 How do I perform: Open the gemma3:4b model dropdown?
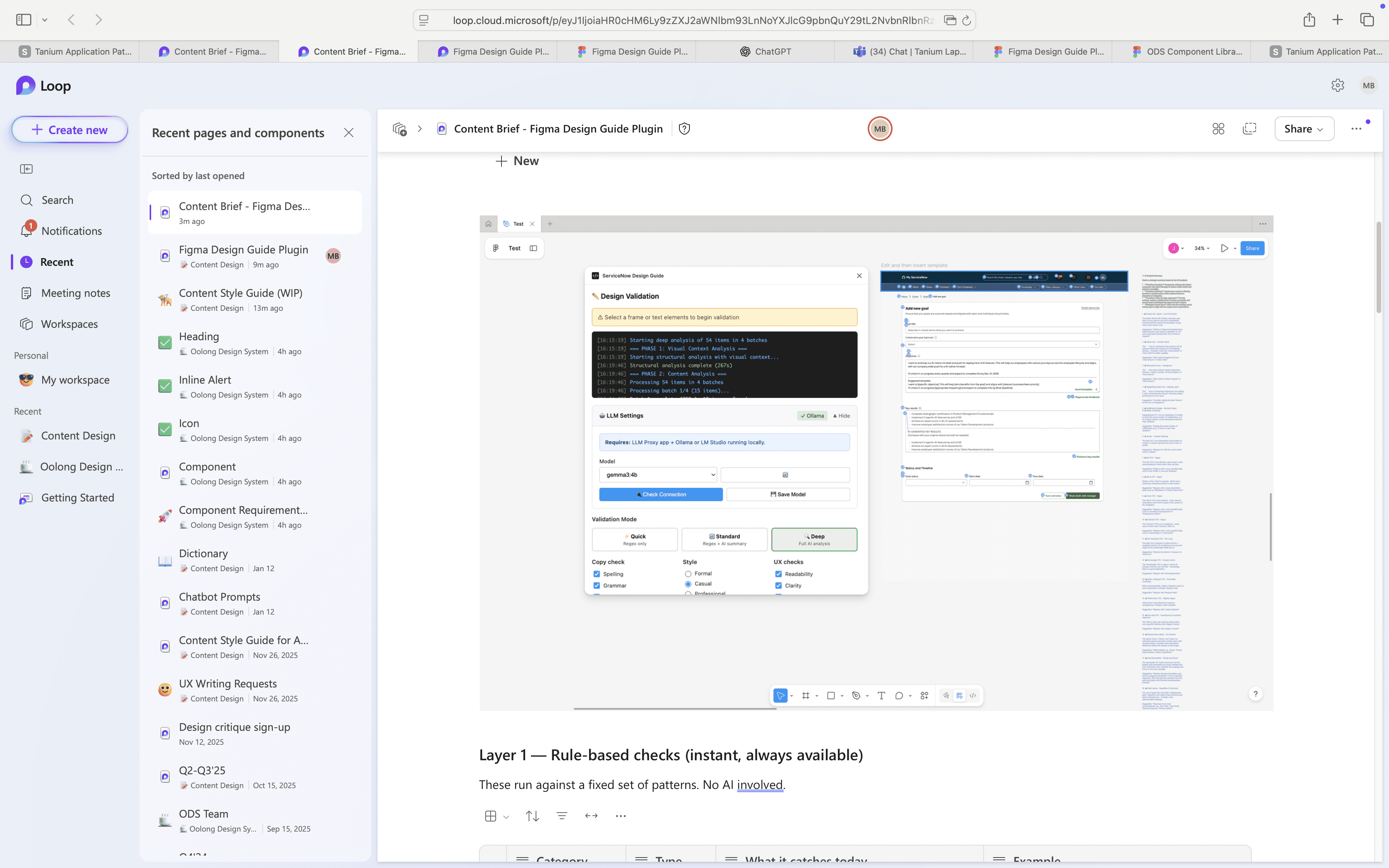point(658,475)
